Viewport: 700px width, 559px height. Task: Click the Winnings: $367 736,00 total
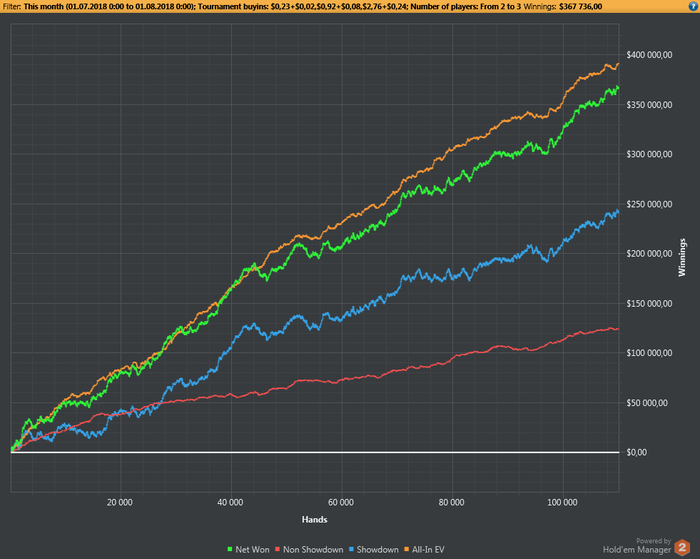tap(562, 7)
